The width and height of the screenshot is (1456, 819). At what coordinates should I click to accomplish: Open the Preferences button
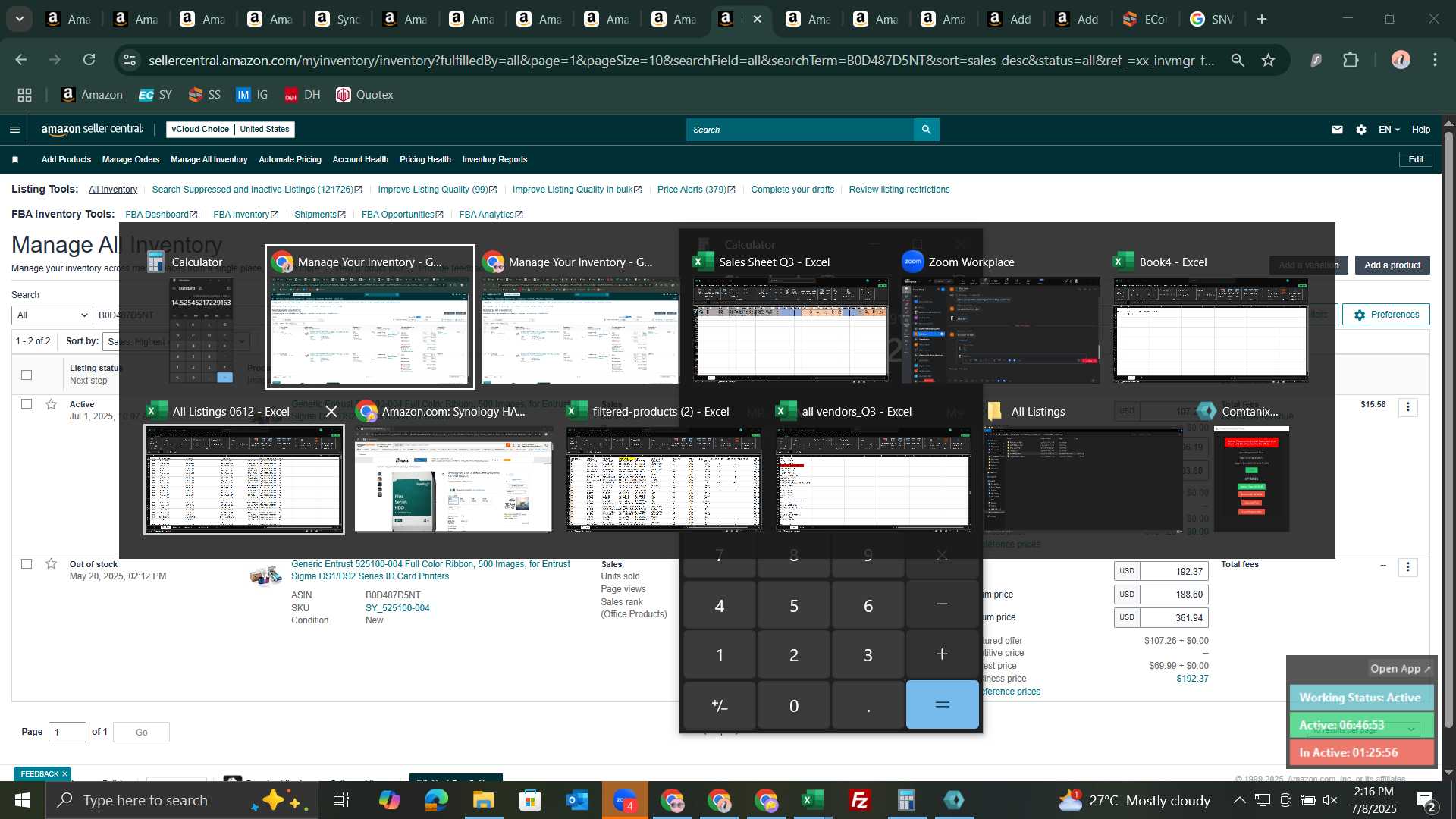click(x=1386, y=315)
